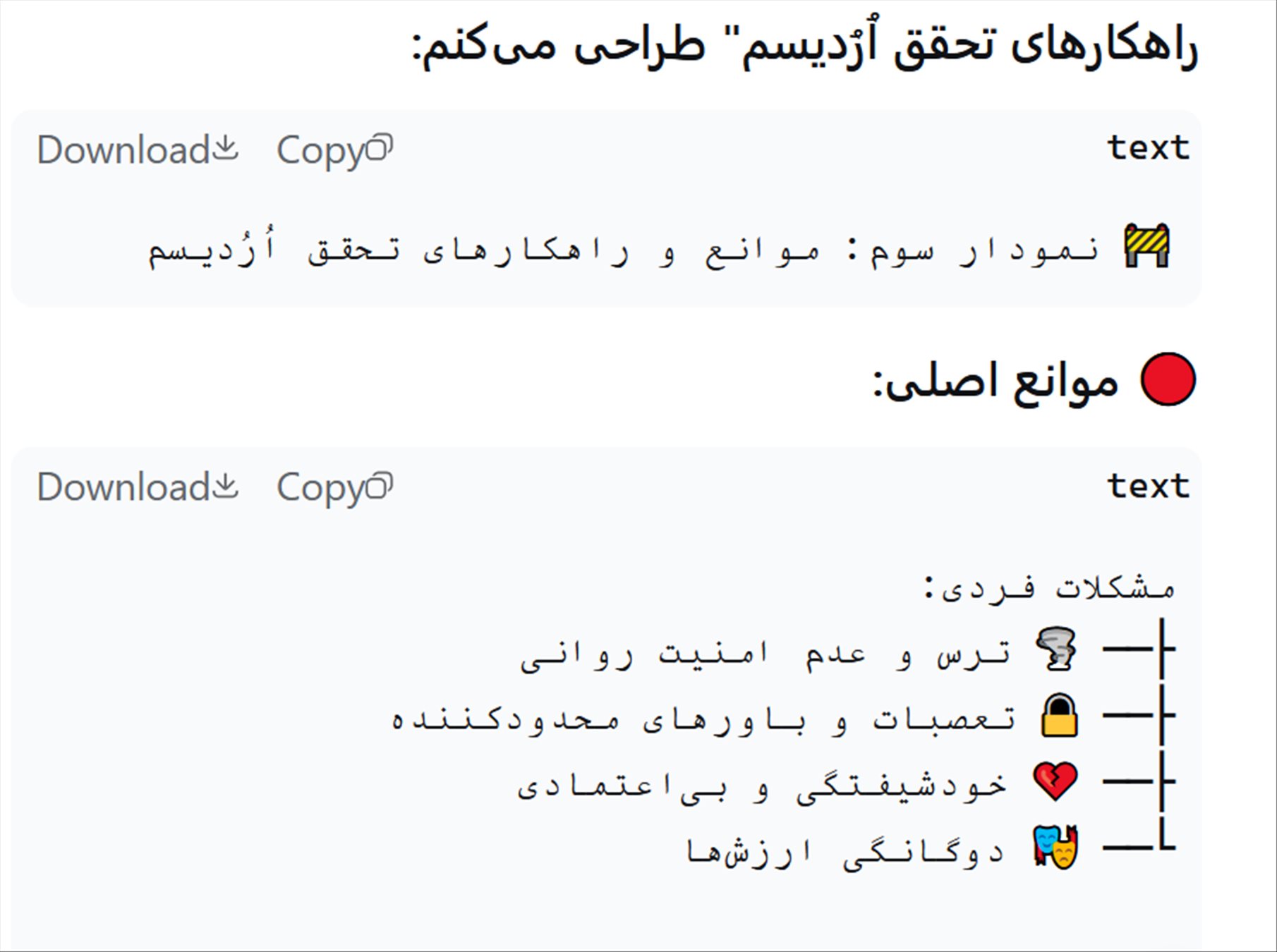Click the 'text' label on the chart title block

tap(1148, 148)
